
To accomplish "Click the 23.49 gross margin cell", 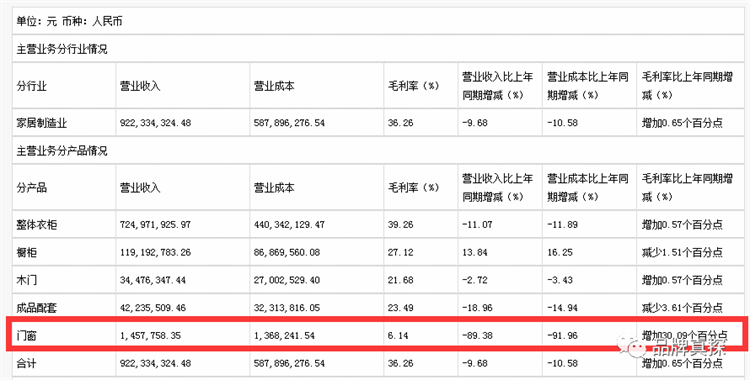I will (x=400, y=308).
